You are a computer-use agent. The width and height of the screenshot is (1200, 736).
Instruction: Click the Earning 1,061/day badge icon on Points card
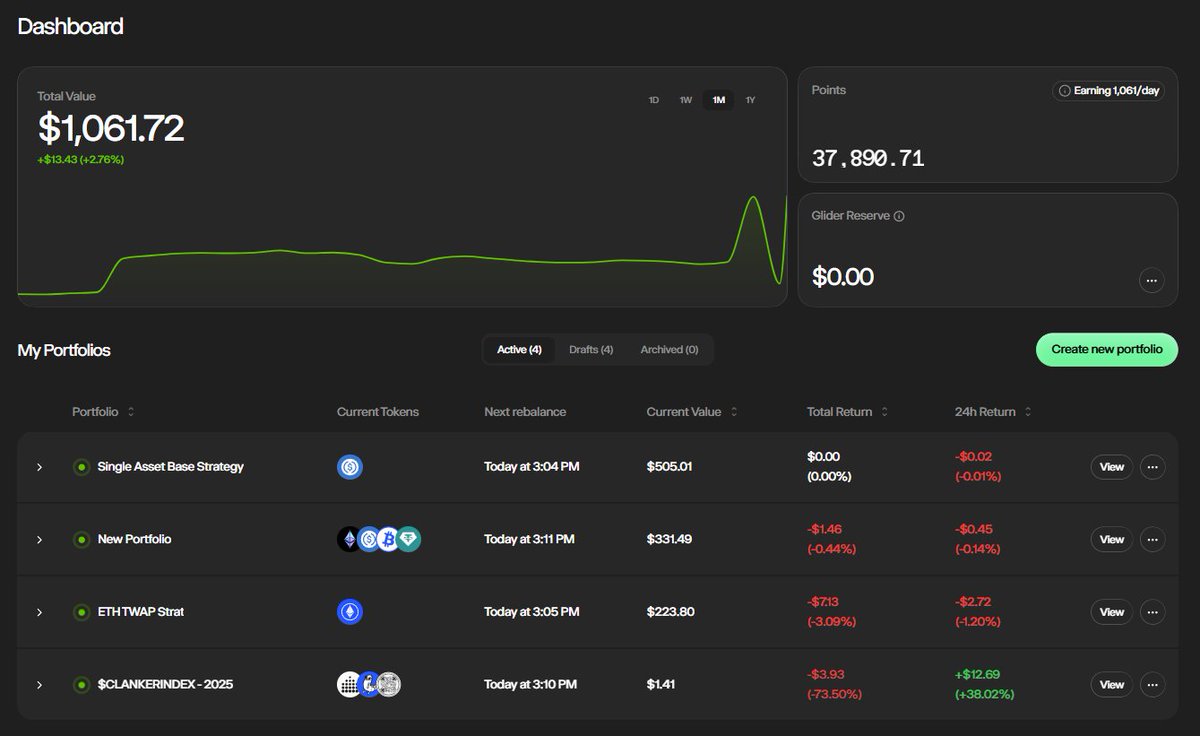[x=1065, y=90]
